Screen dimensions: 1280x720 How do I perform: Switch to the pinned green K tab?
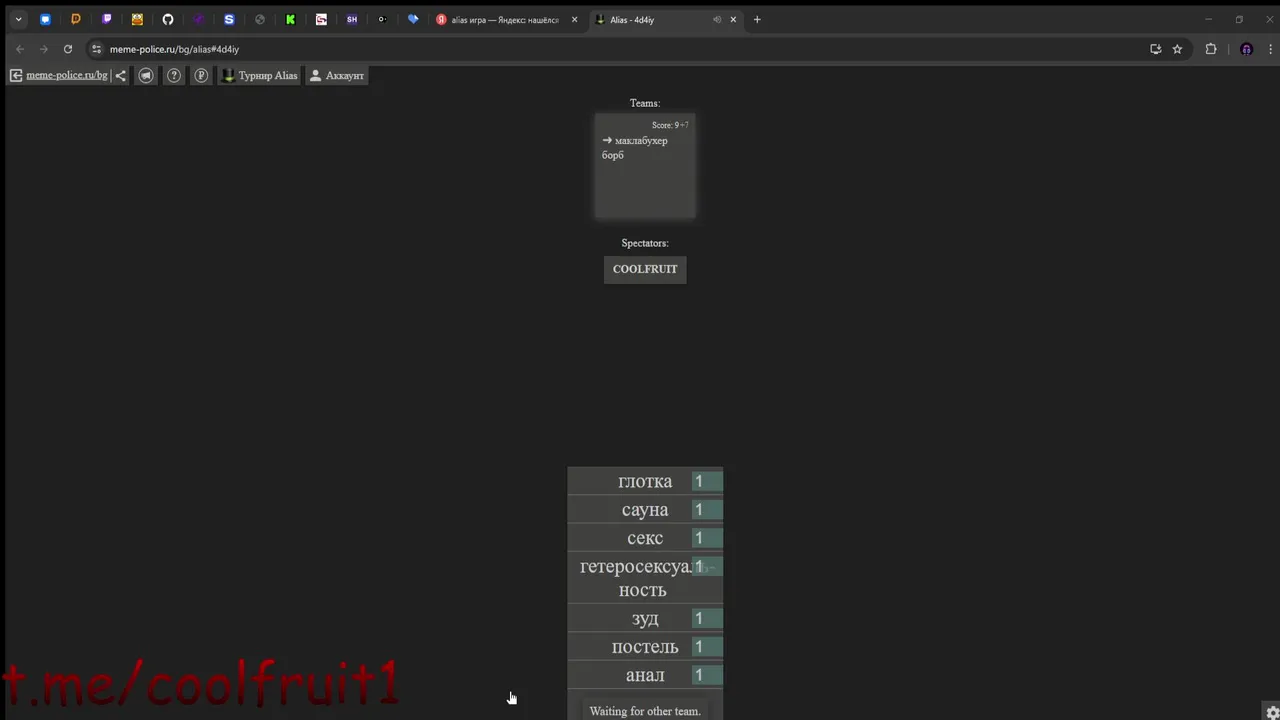click(290, 19)
